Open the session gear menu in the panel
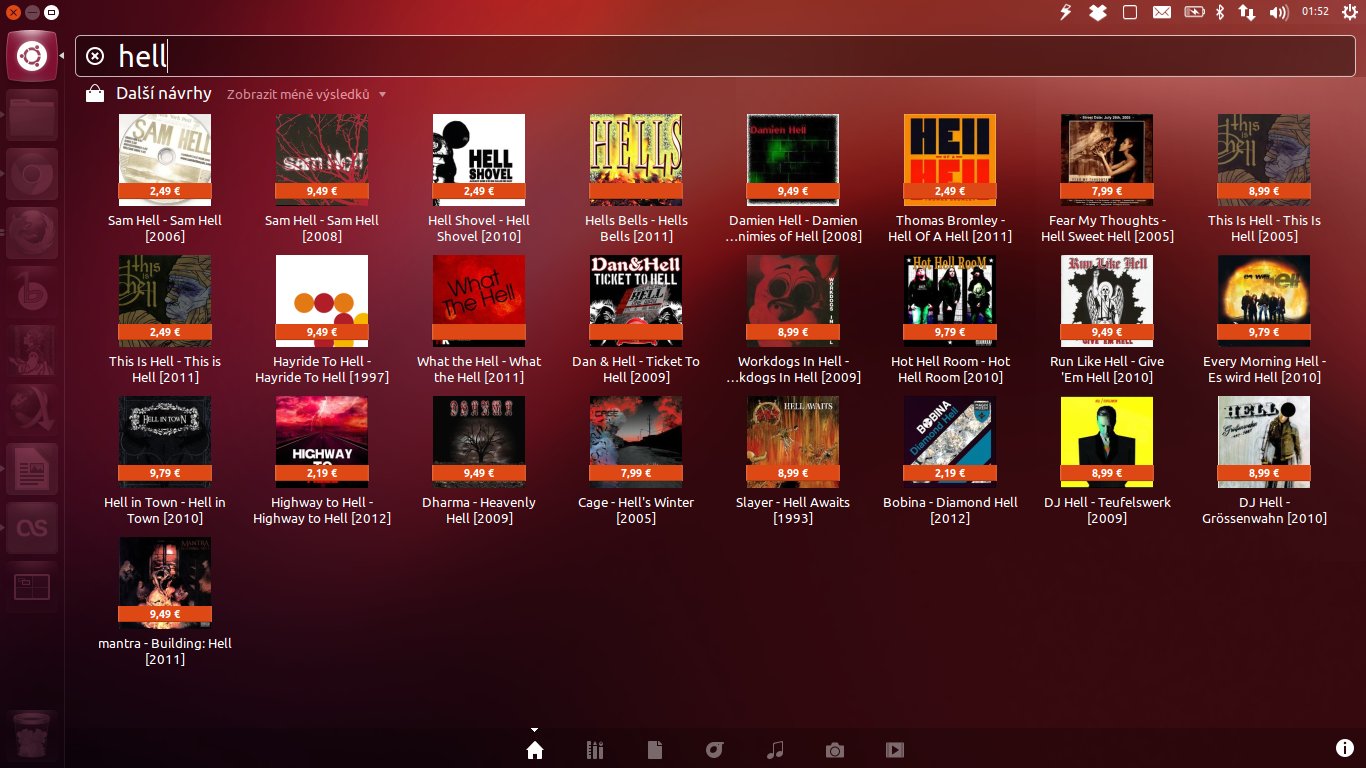The width and height of the screenshot is (1366, 768). point(1350,12)
